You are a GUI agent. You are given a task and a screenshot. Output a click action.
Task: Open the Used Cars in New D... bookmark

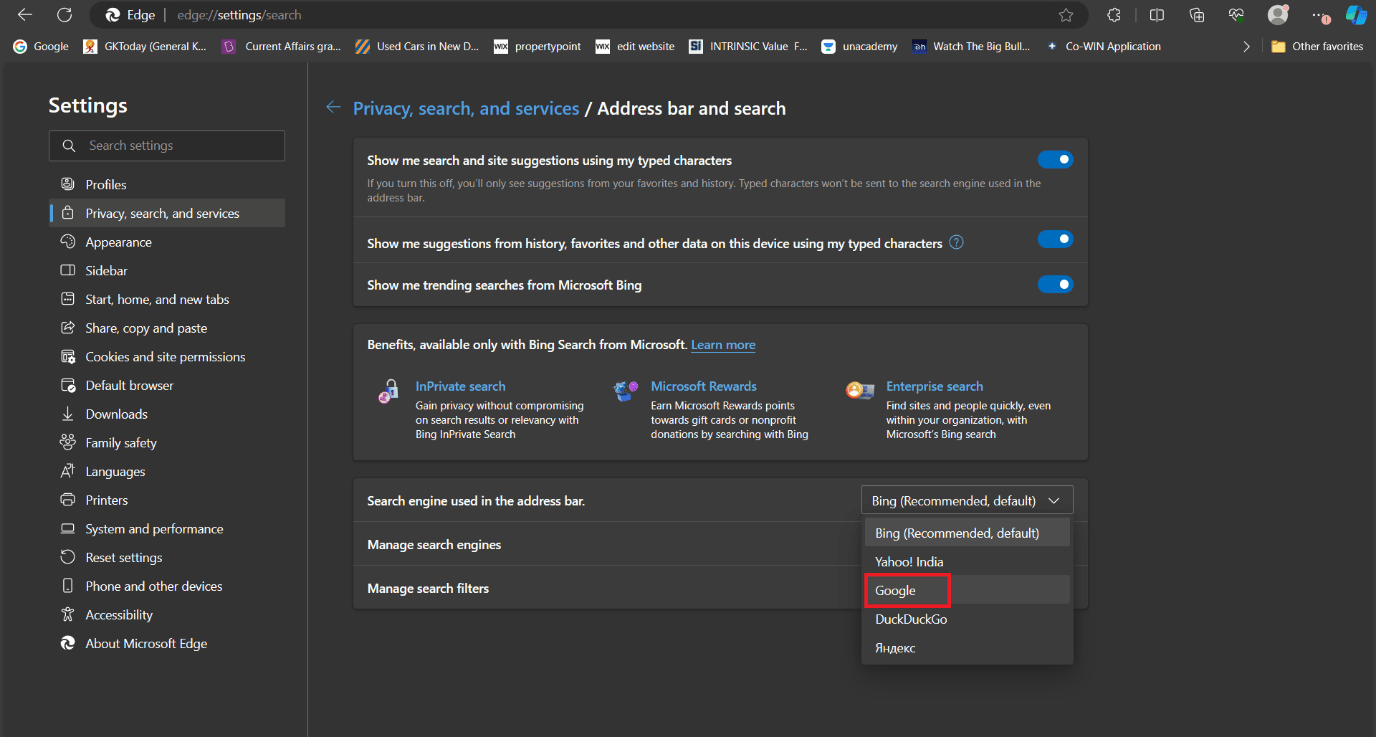coord(417,46)
